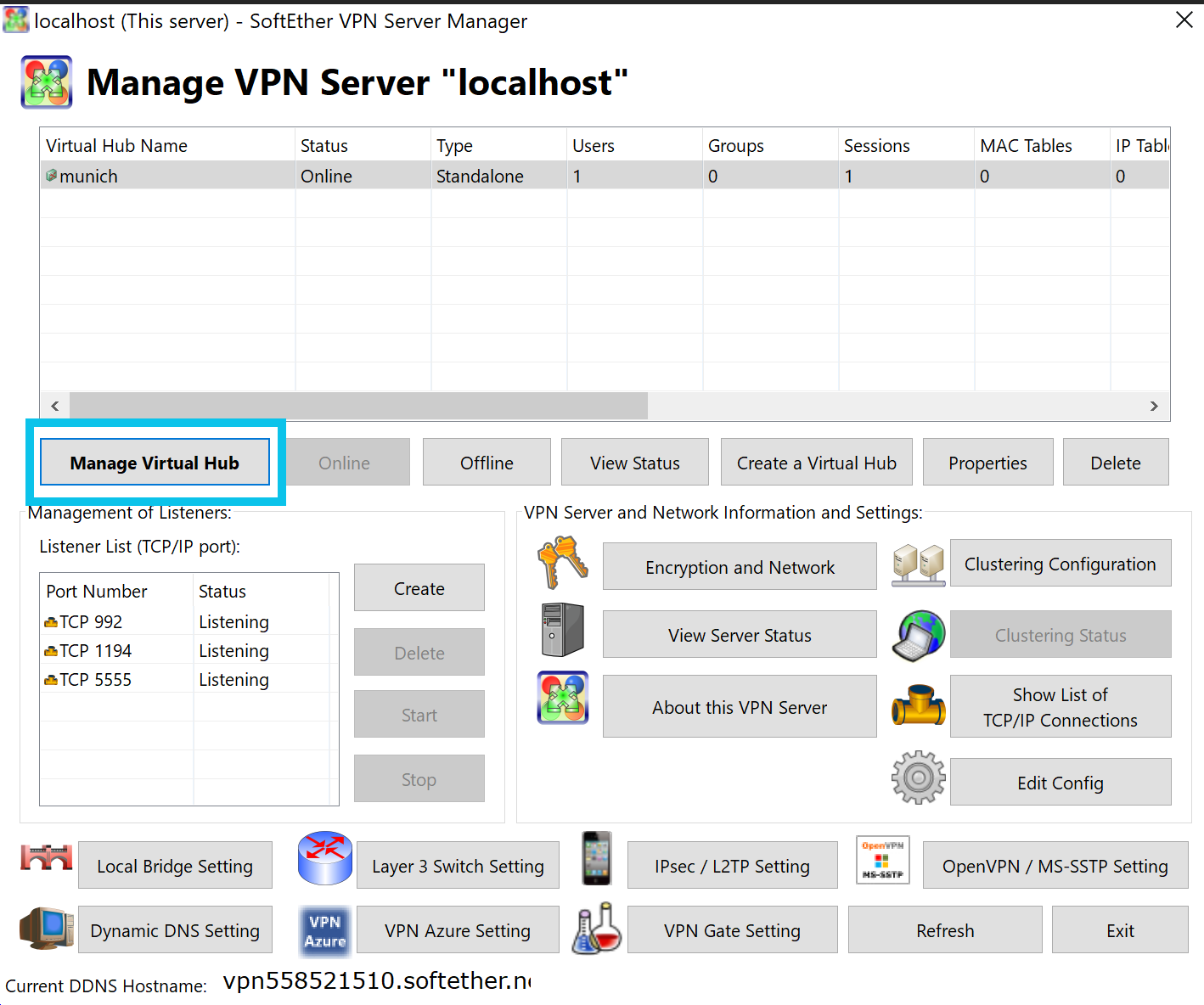Click the Port Number column header

click(116, 591)
